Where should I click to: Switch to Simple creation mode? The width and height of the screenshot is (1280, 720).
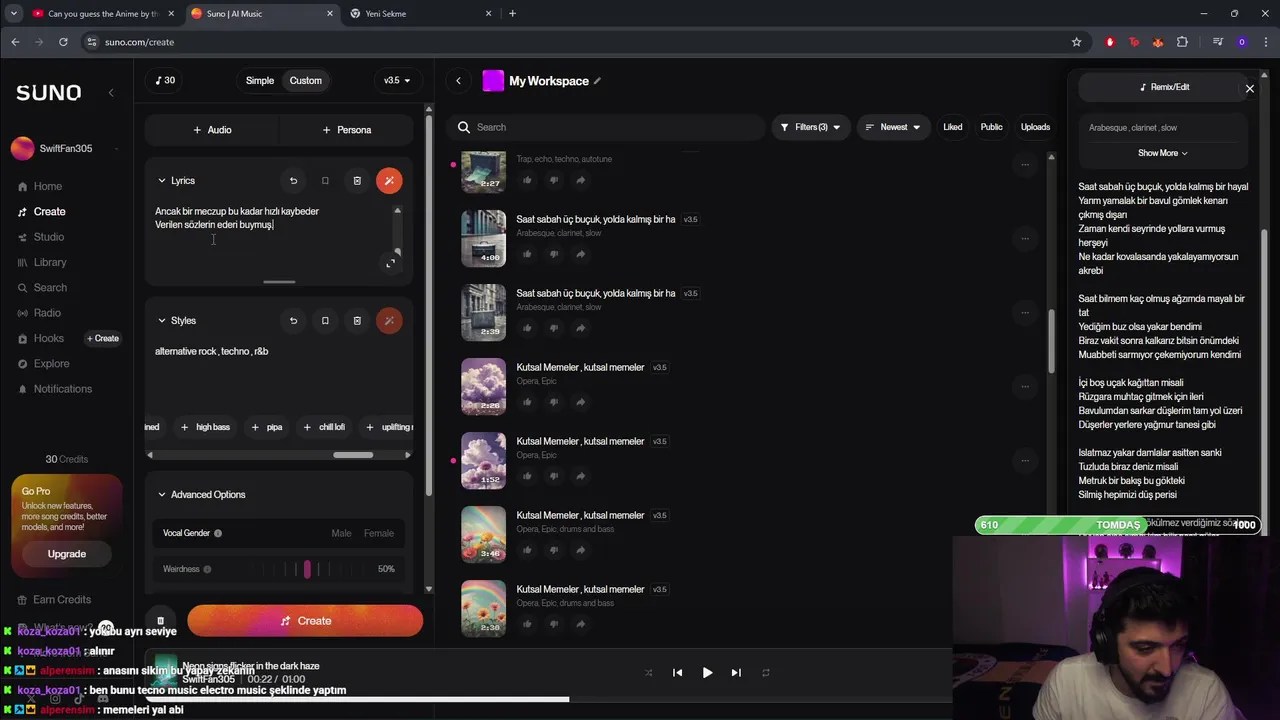point(260,81)
